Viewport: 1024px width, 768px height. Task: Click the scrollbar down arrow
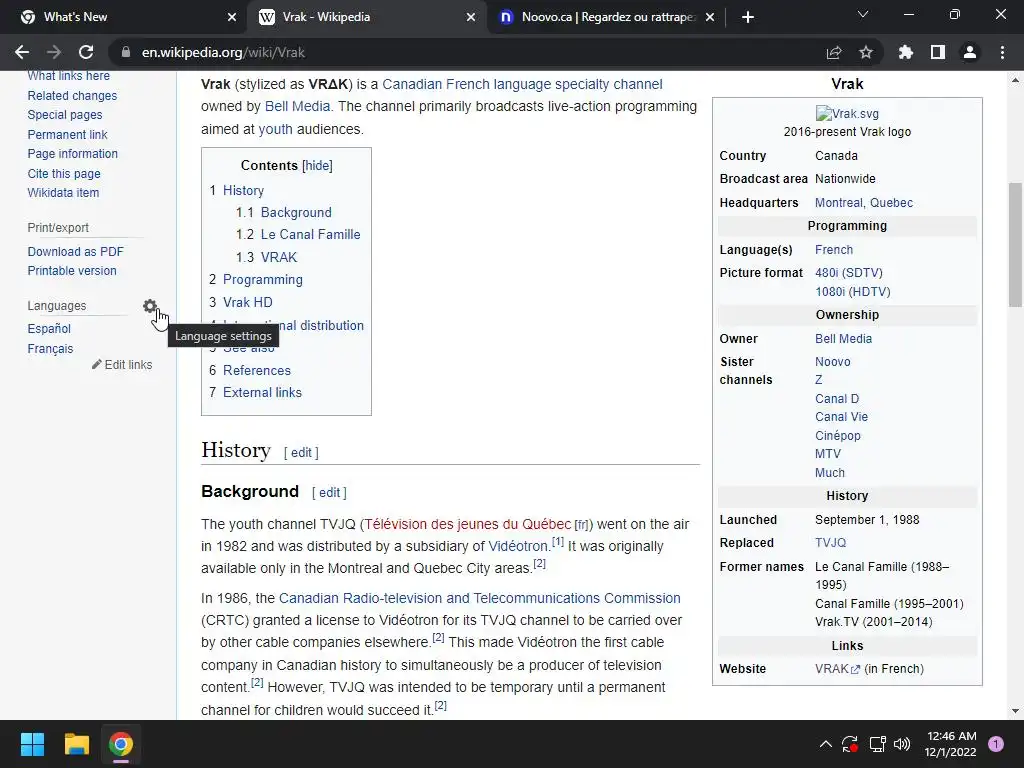click(x=1015, y=711)
